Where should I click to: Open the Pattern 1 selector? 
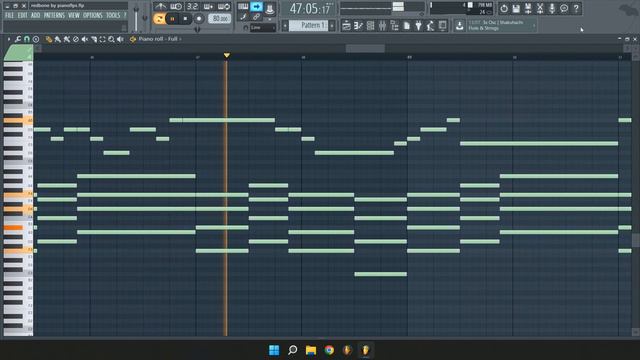click(308, 25)
